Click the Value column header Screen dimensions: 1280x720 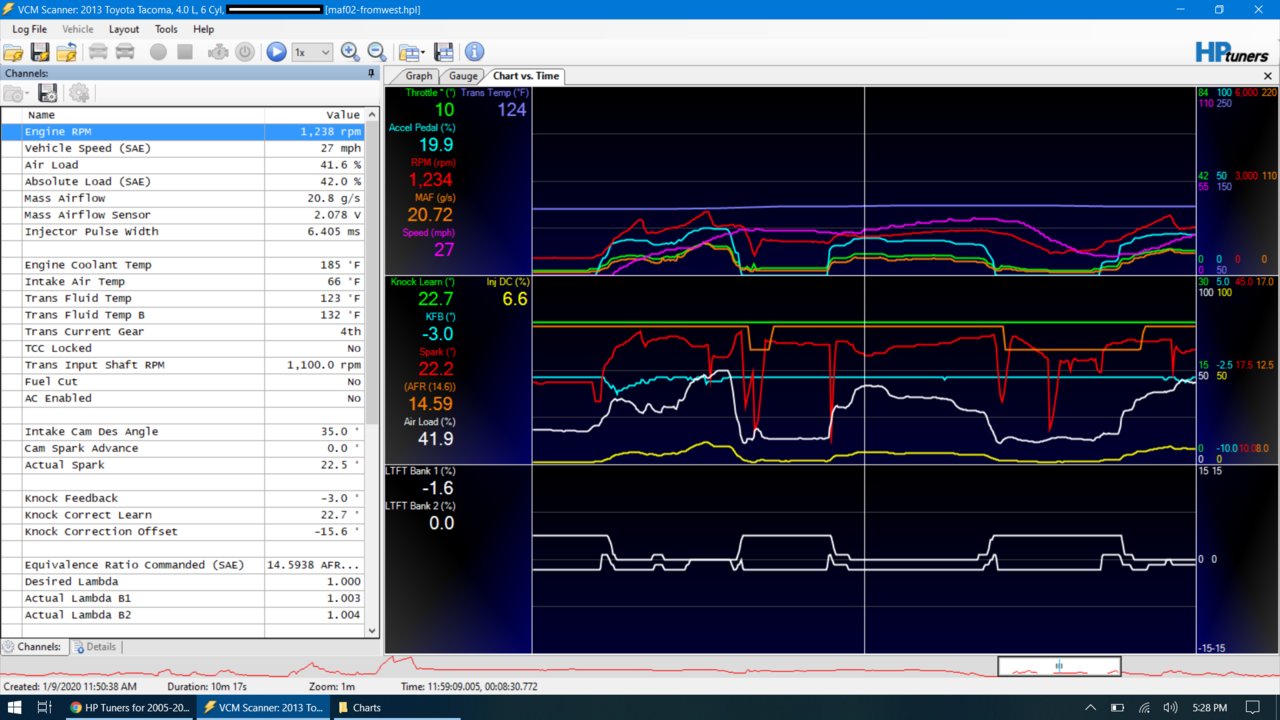click(315, 115)
